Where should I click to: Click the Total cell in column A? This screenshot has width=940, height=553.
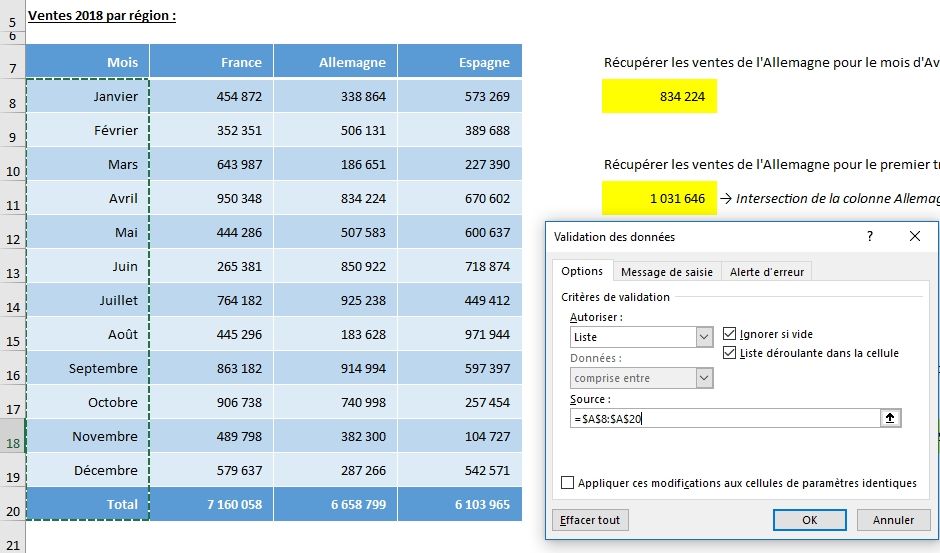click(87, 505)
